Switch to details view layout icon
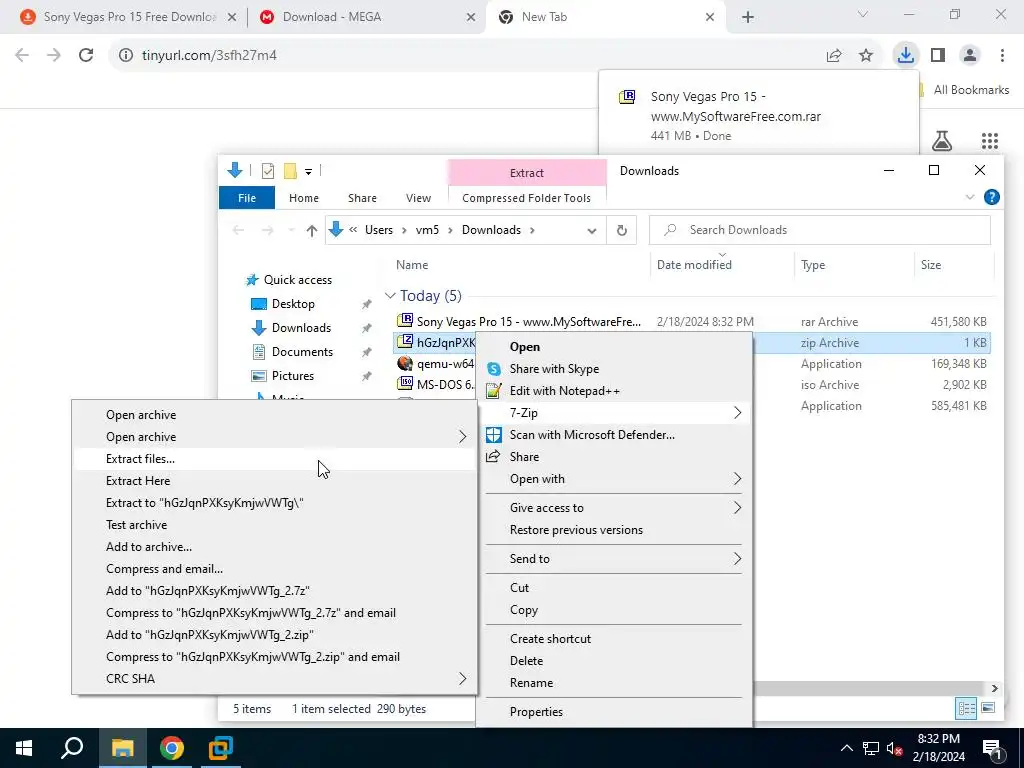Viewport: 1024px width, 768px height. click(966, 708)
